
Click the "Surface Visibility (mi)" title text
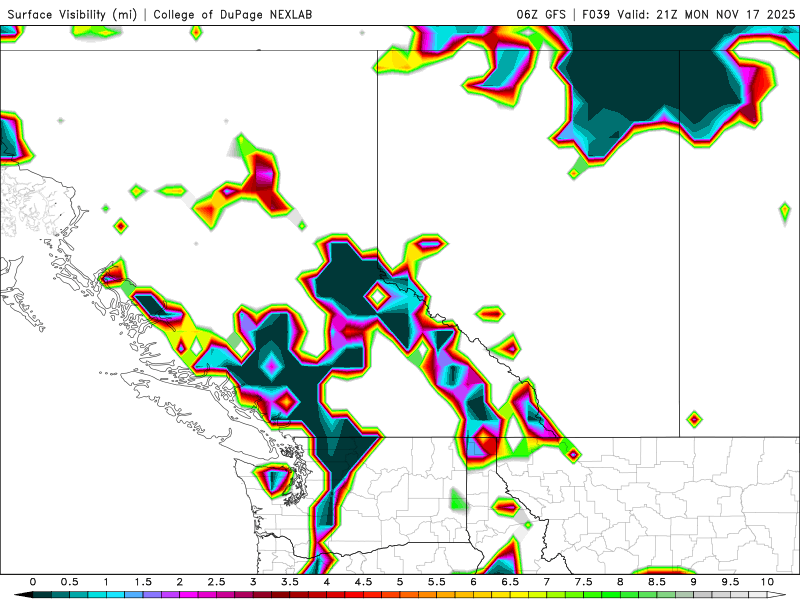click(72, 14)
